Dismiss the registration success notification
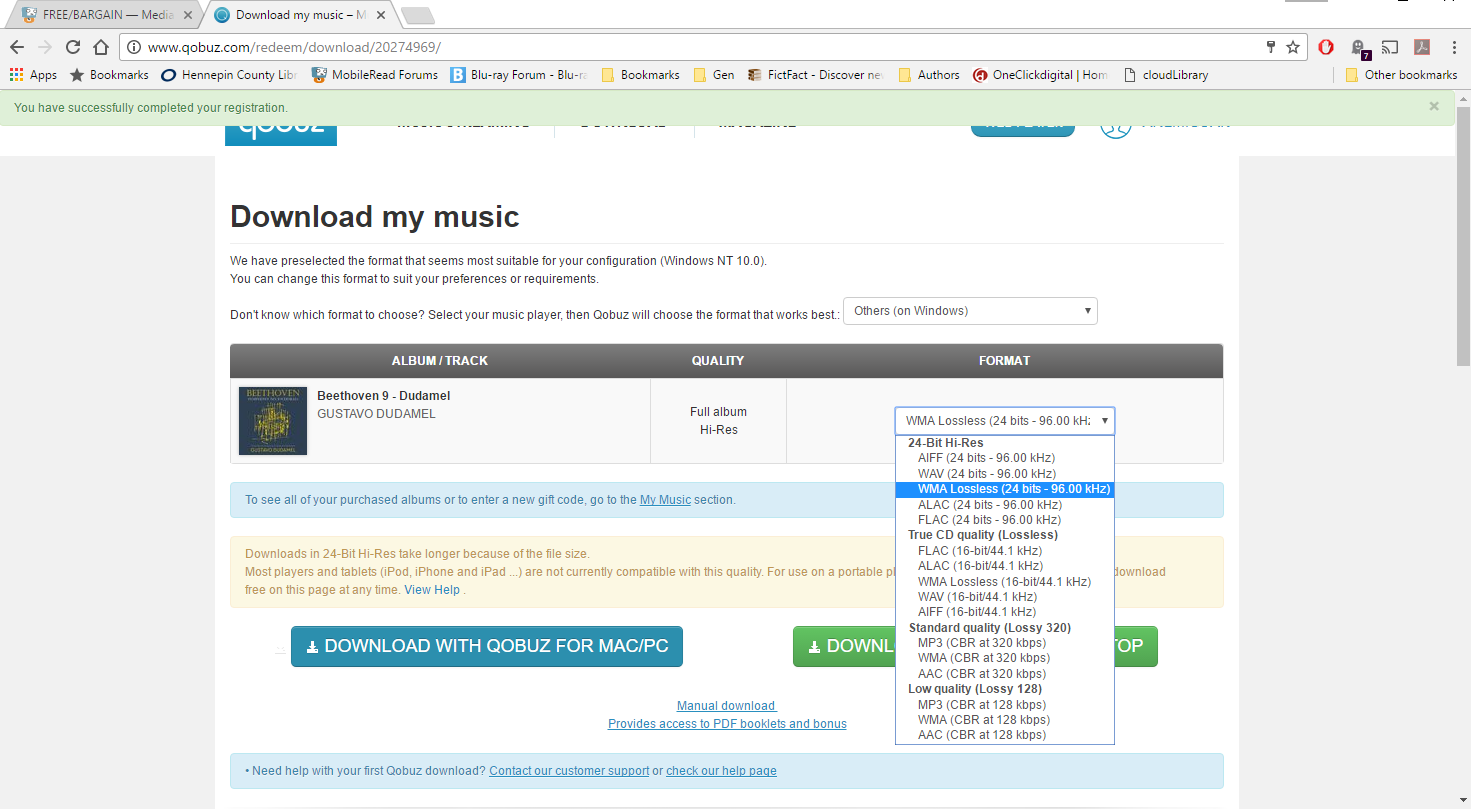The image size is (1471, 809). 1434,106
